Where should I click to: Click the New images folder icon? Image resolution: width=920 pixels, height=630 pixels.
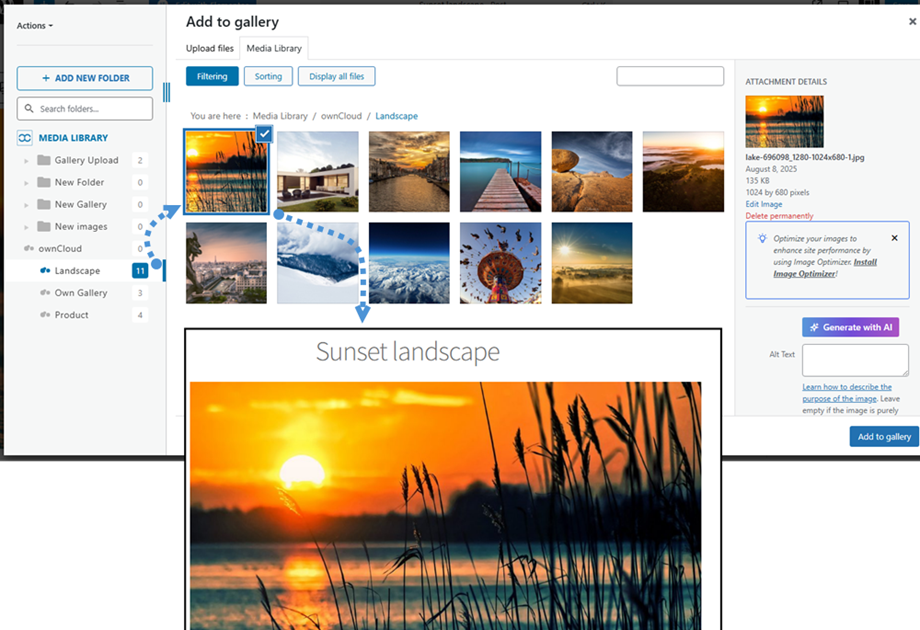click(x=44, y=227)
